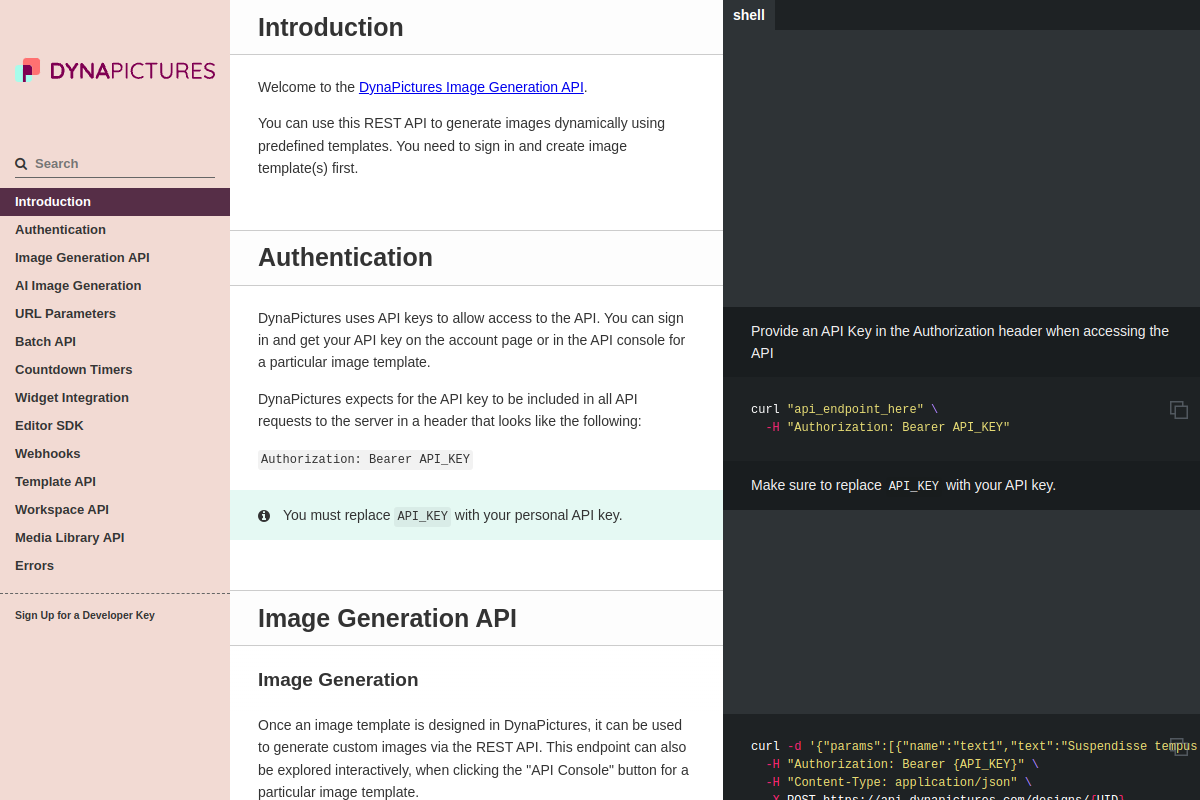Screen dimensions: 1200x800
Task: Click the Image Generation subheading
Action: tap(338, 680)
